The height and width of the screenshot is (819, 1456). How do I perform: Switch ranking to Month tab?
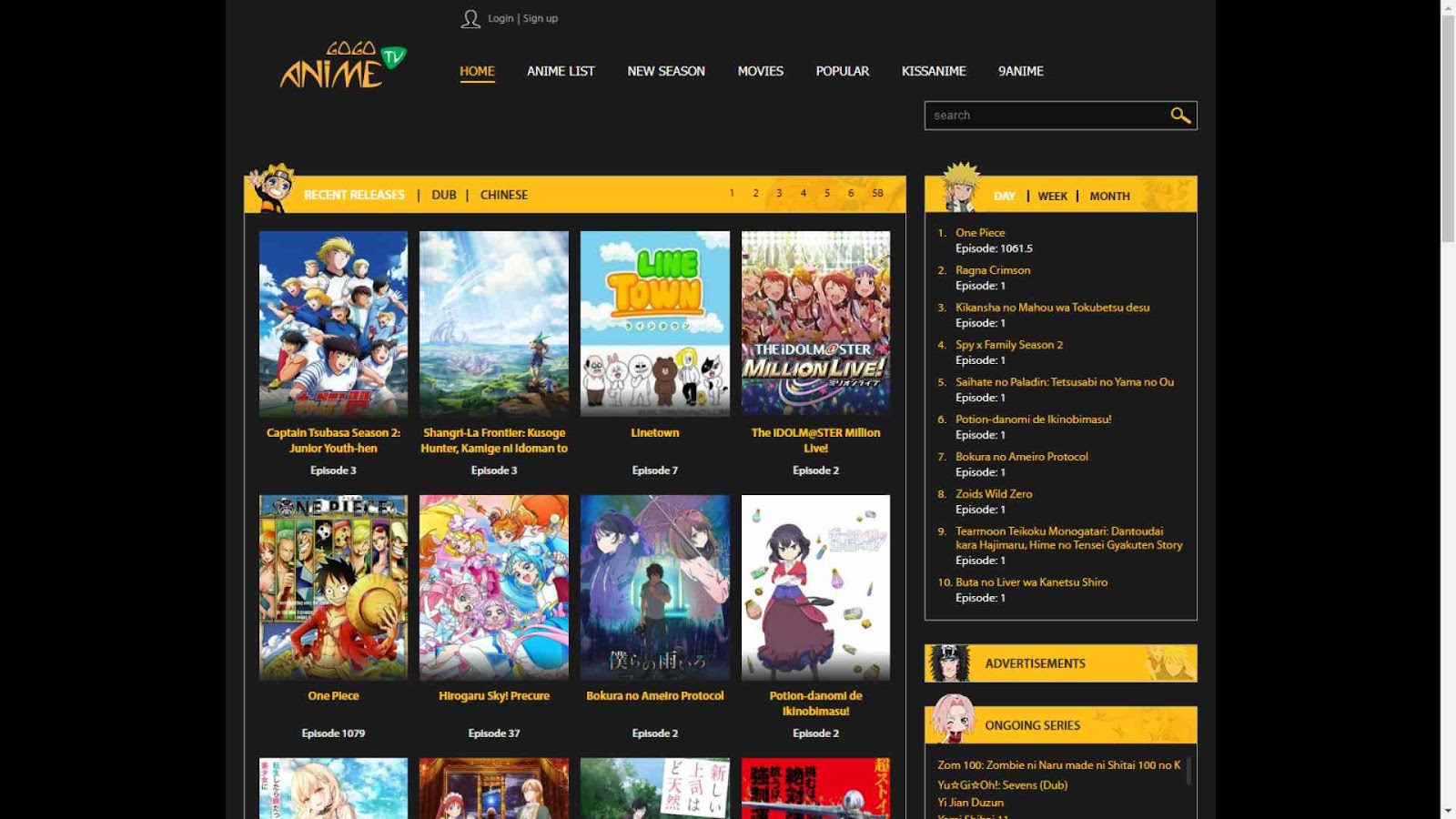pos(1109,196)
